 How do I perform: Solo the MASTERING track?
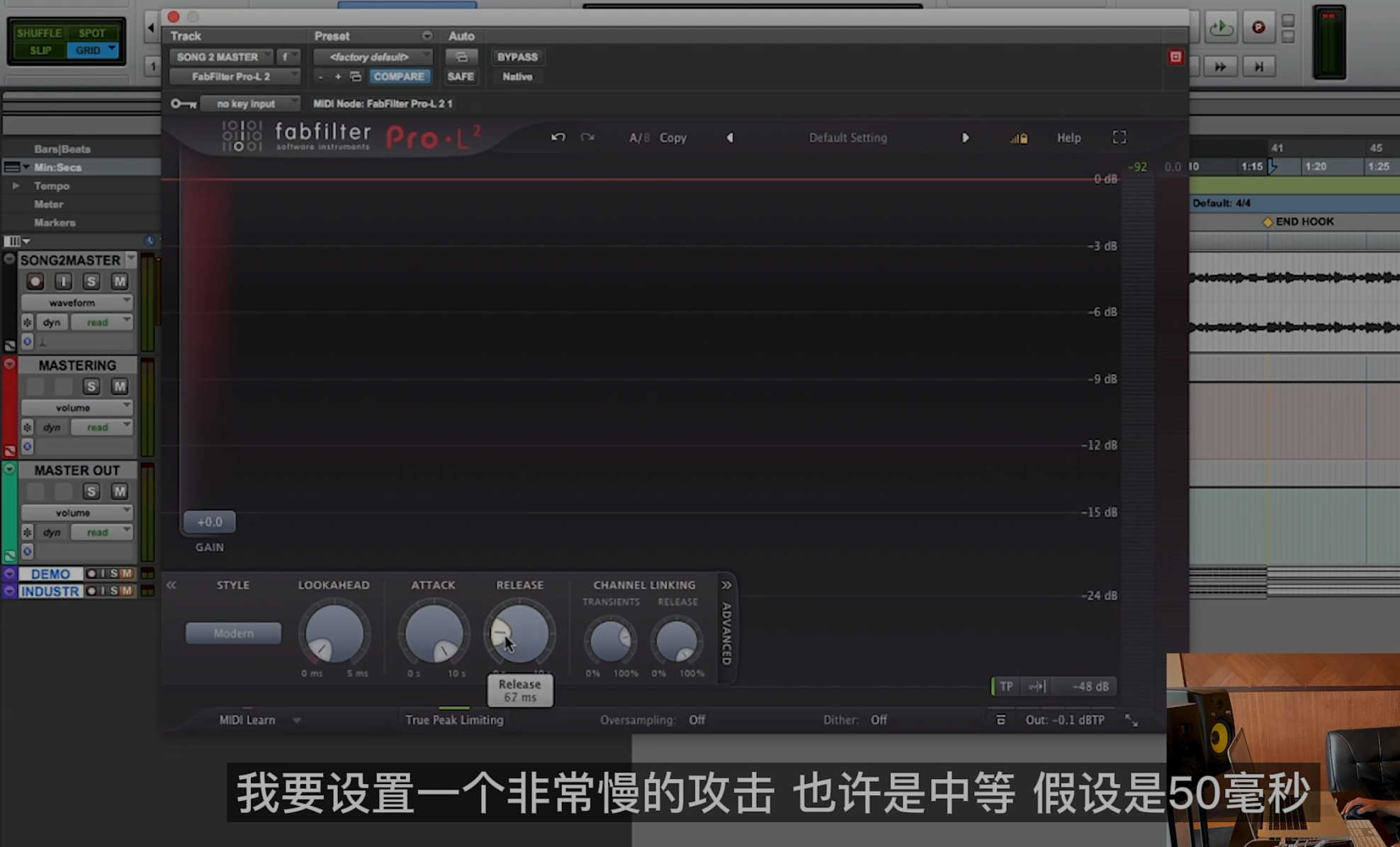point(91,387)
